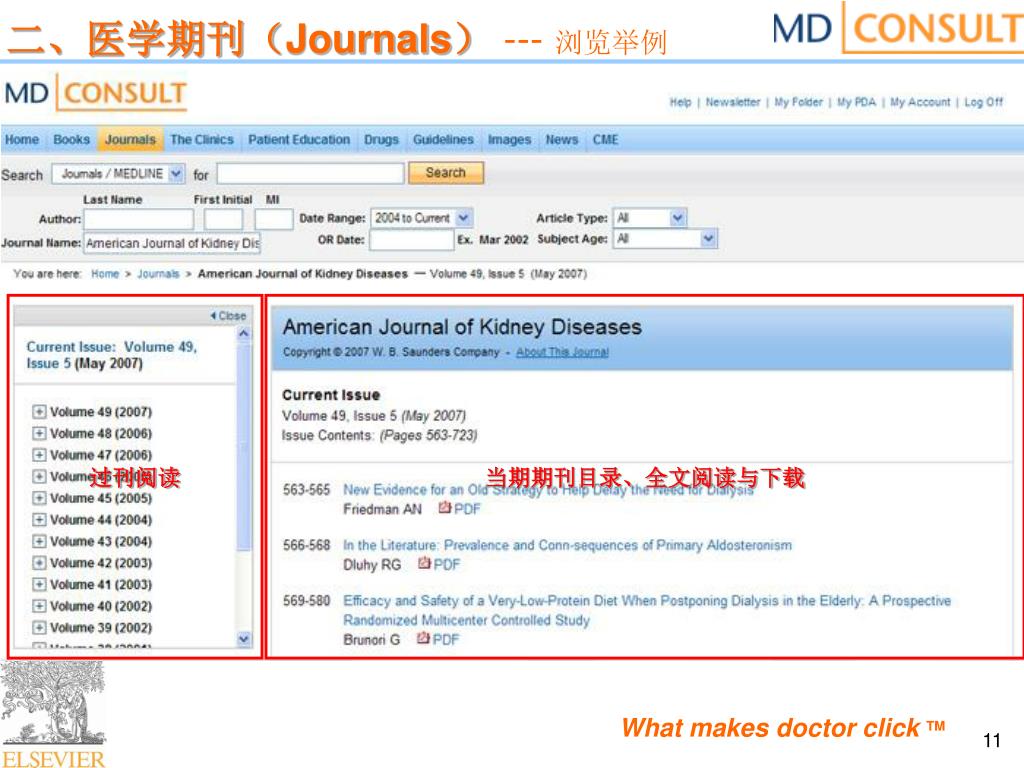This screenshot has width=1024, height=768.
Task: Click the Journal Name field
Action: [172, 243]
